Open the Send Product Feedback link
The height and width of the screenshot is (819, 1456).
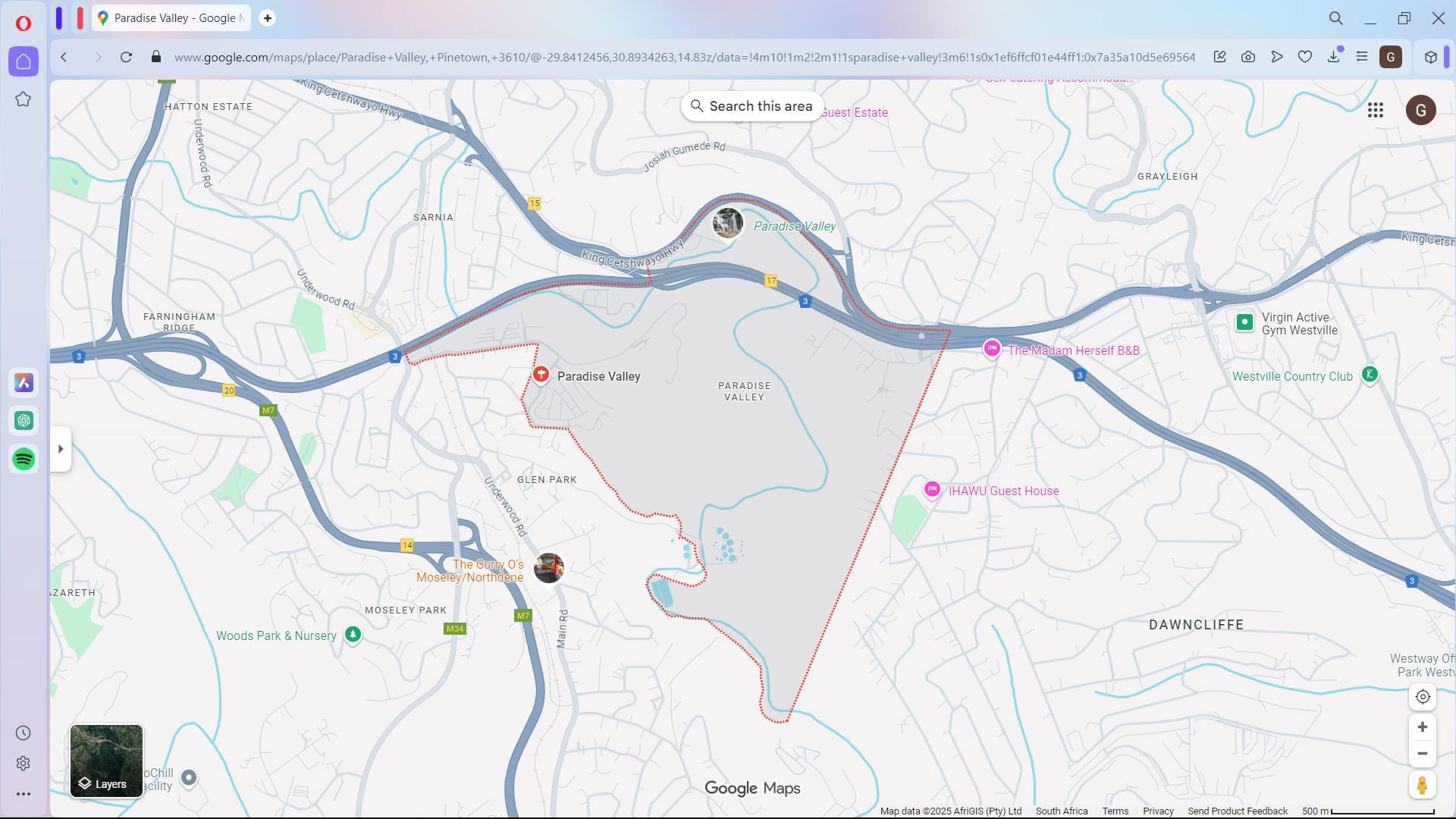(x=1237, y=811)
